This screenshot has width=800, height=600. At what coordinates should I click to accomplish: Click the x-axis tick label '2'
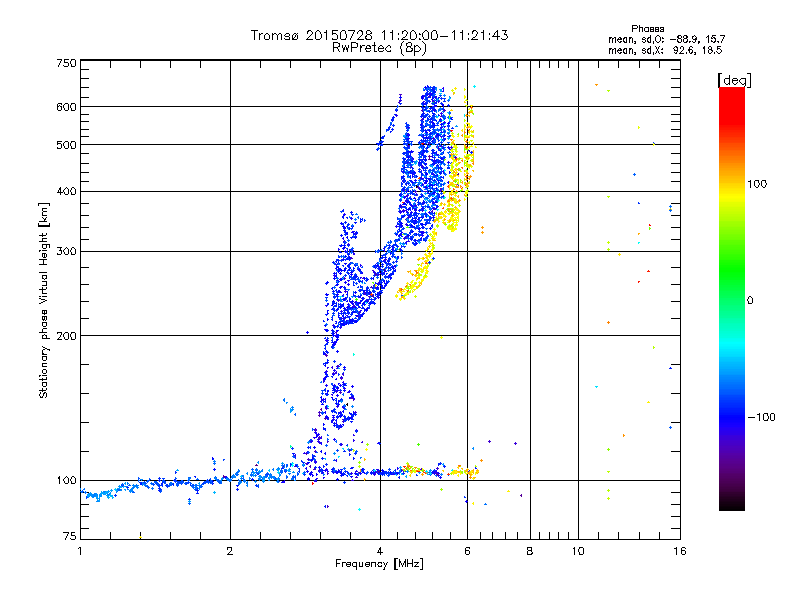(230, 551)
